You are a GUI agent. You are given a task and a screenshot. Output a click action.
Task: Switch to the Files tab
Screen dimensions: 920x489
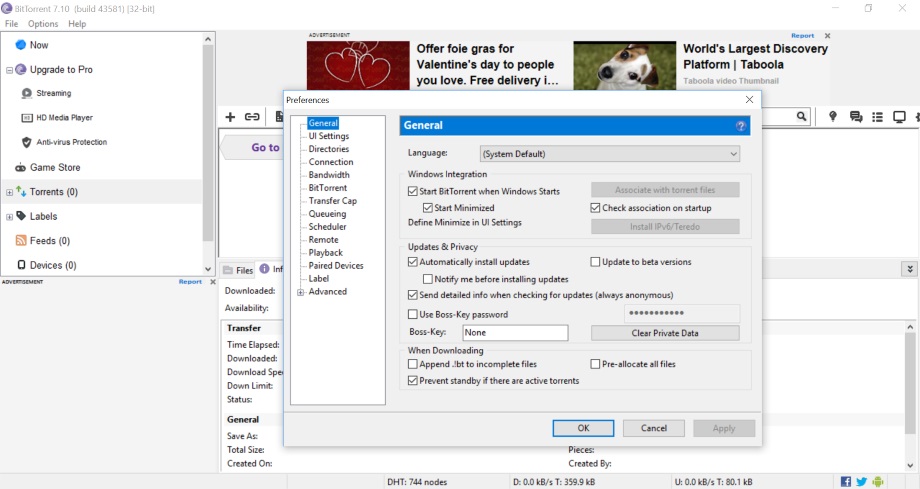[x=238, y=269]
